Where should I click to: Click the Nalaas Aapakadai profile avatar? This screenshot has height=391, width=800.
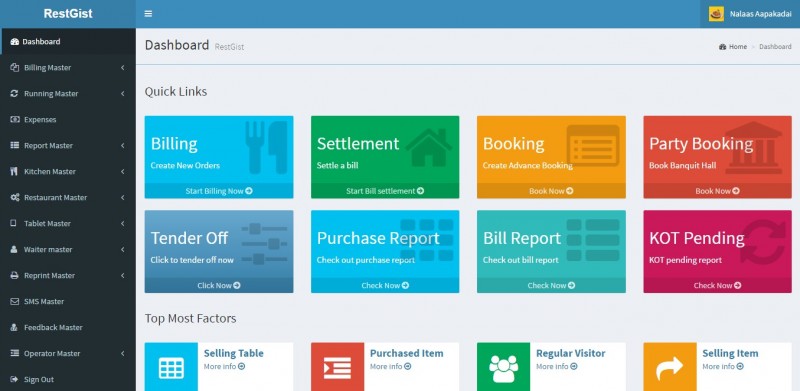coord(716,14)
